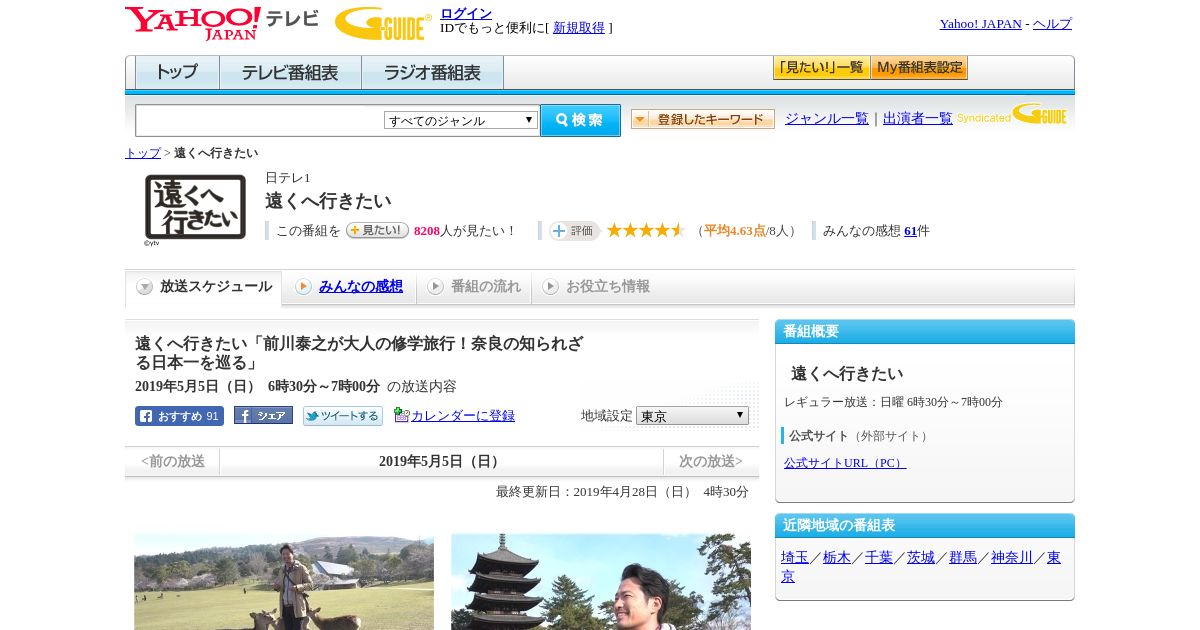Click the Facebook おすすめ 91 button
Viewport: 1200px width, 630px height.
click(179, 416)
